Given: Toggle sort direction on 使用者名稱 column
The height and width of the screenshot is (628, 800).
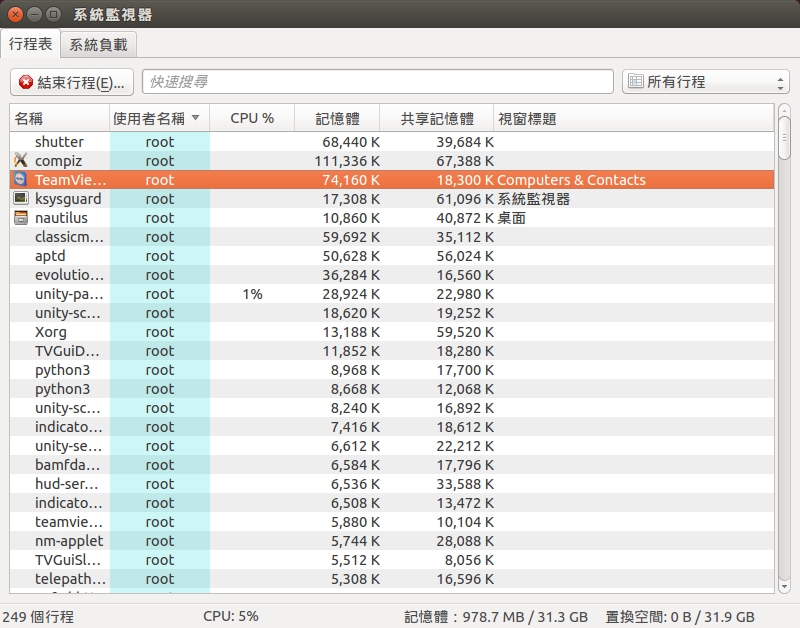Looking at the screenshot, I should coord(150,118).
